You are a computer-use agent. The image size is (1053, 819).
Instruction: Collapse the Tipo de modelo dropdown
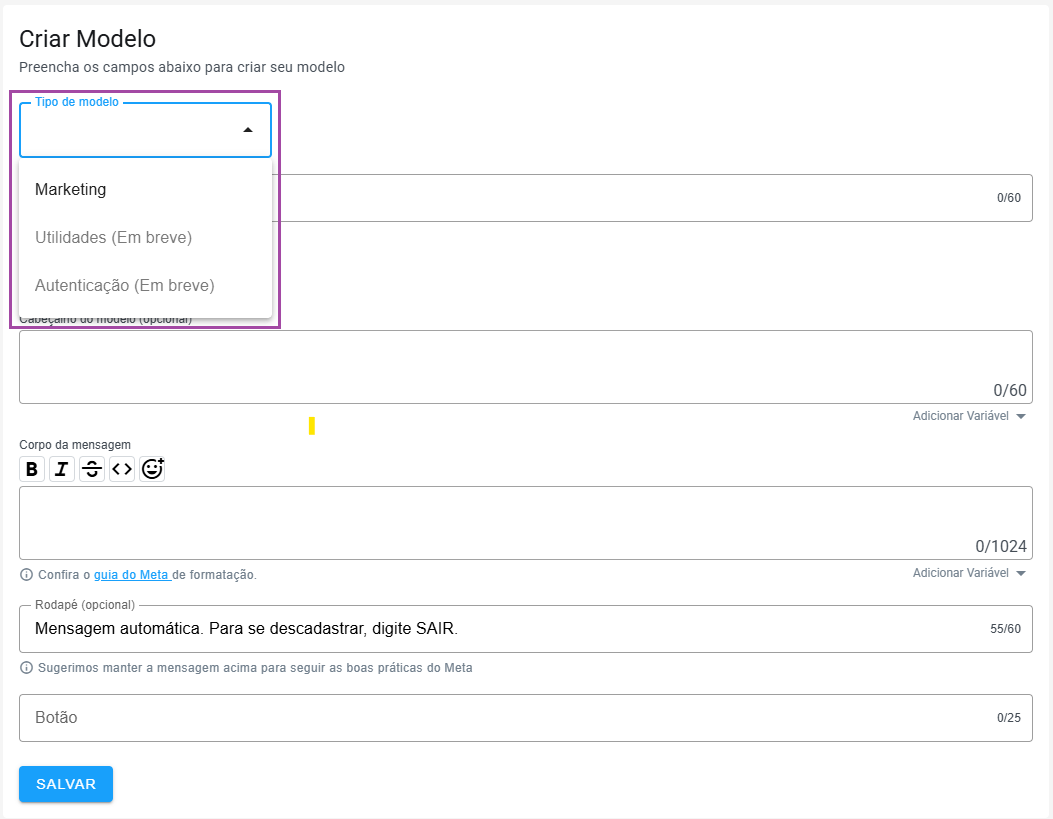click(x=248, y=130)
